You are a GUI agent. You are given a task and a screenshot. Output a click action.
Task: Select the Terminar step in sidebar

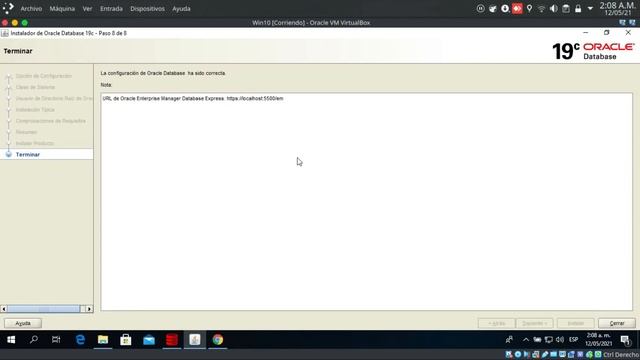tap(28, 155)
